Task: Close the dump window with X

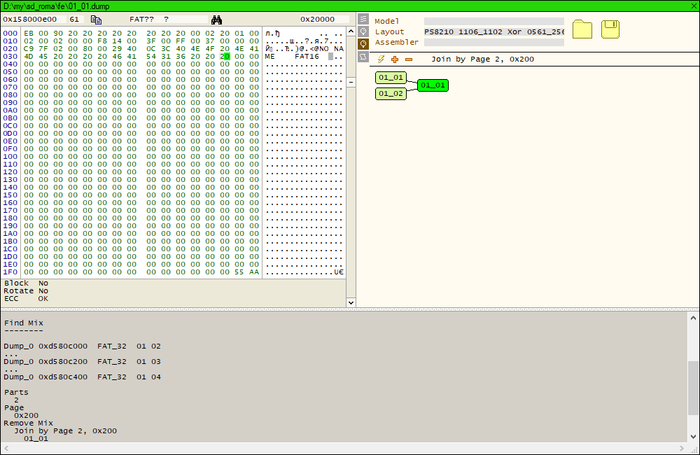Action: click(693, 6)
